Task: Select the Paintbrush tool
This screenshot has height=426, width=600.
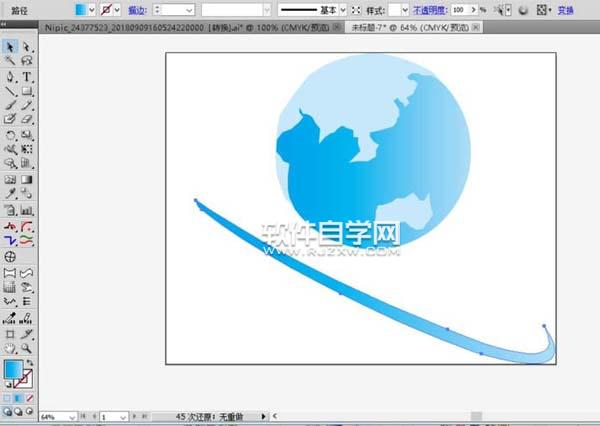Action: tap(10, 105)
